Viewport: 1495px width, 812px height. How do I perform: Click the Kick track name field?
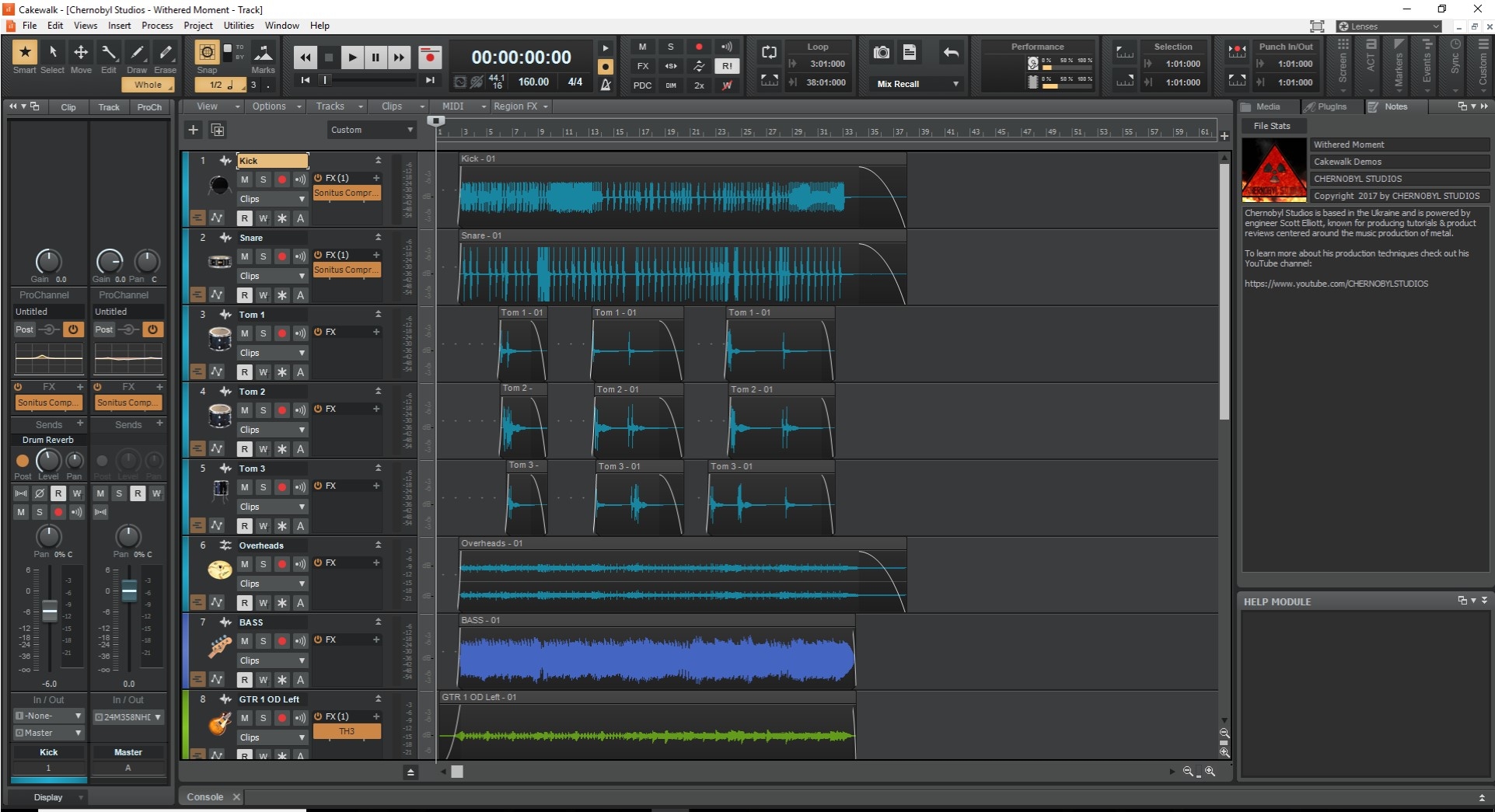click(272, 161)
